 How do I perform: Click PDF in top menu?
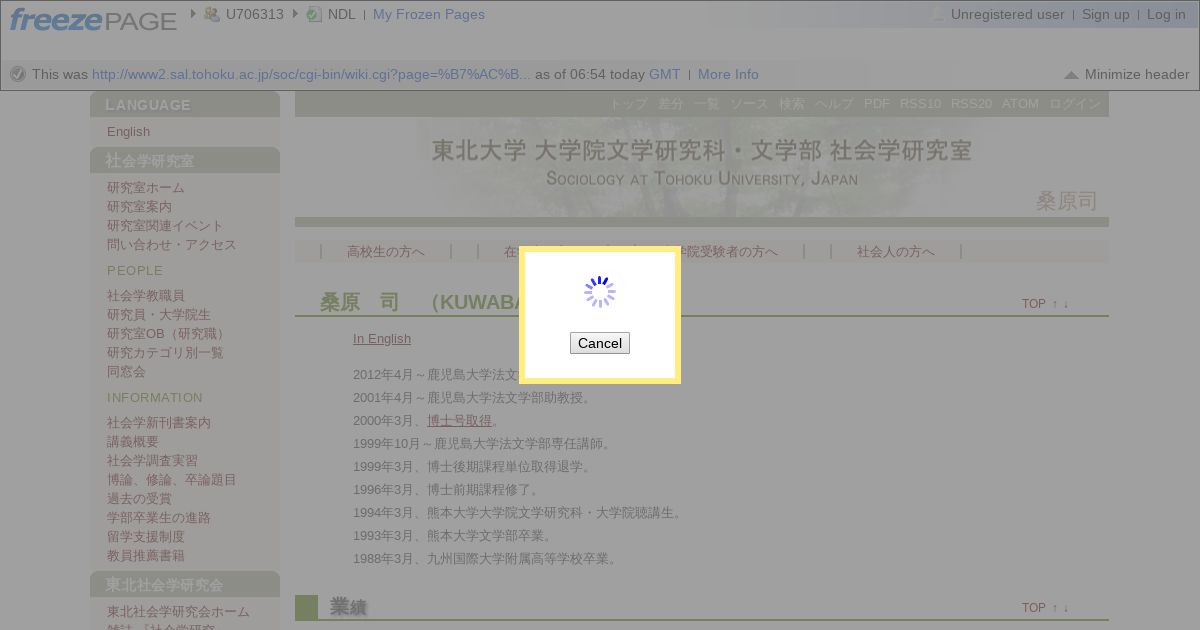pyautogui.click(x=877, y=104)
